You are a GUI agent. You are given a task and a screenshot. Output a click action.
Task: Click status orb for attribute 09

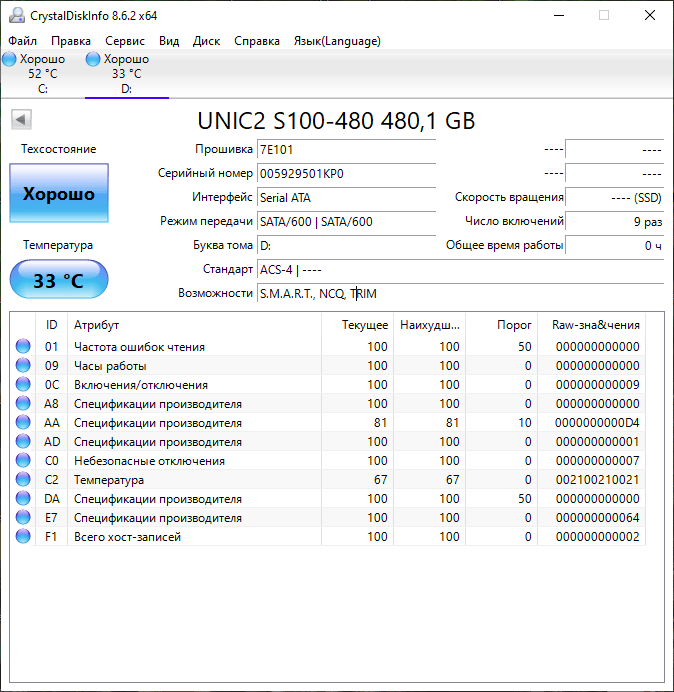point(23,365)
